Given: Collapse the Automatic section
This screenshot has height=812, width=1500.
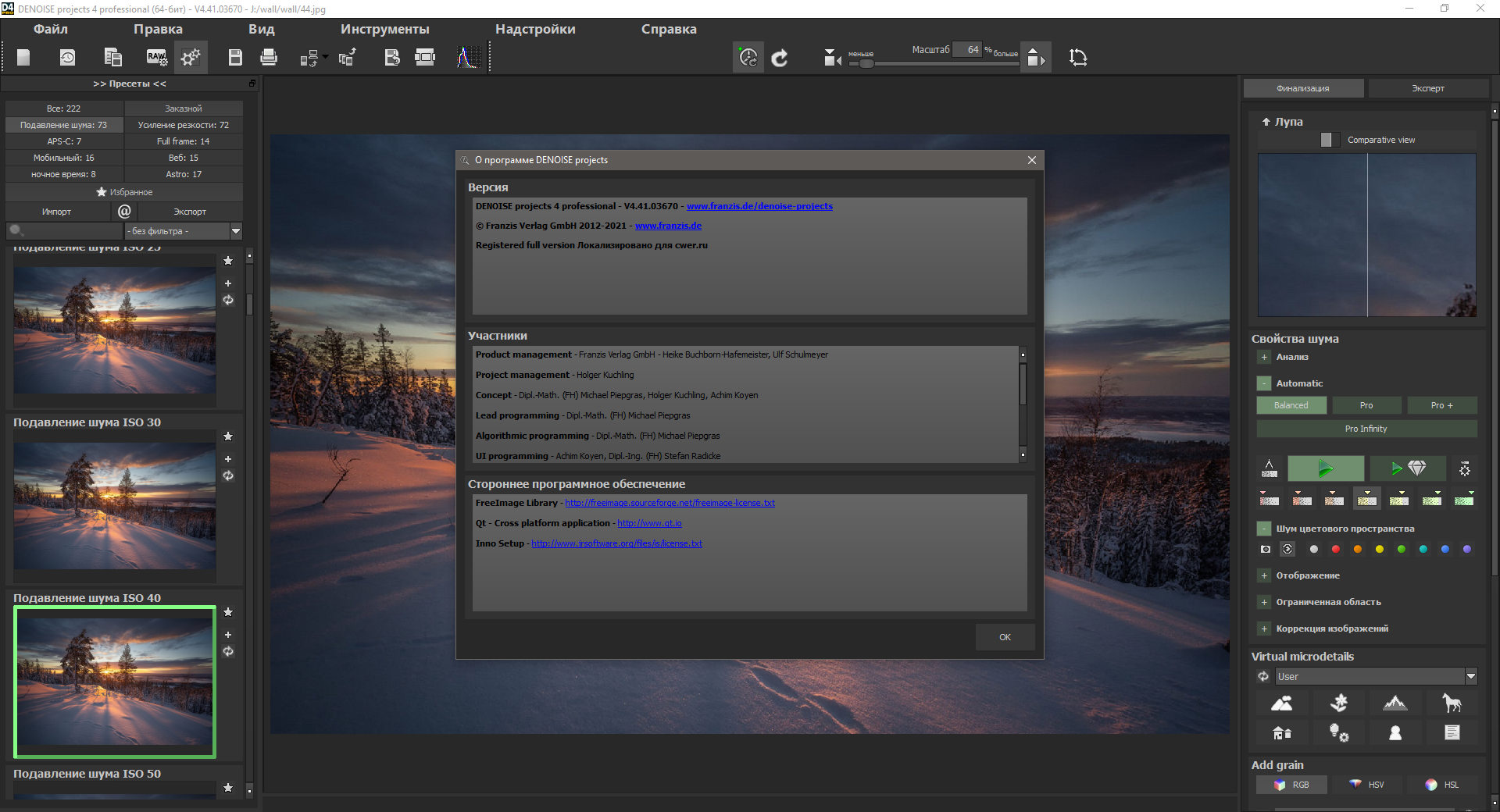Looking at the screenshot, I should click(x=1264, y=383).
